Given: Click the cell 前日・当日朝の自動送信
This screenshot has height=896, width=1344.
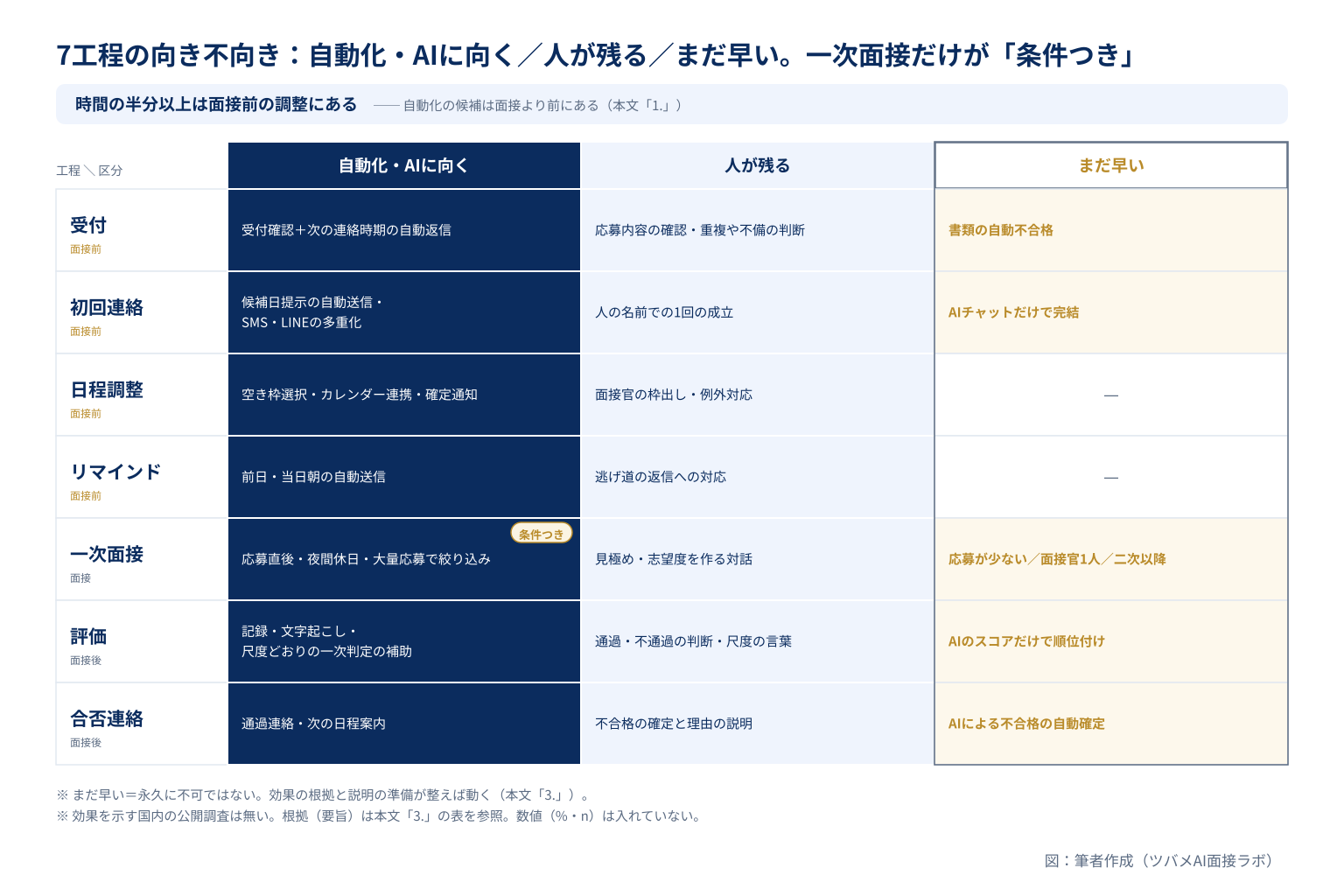Looking at the screenshot, I should [x=404, y=477].
